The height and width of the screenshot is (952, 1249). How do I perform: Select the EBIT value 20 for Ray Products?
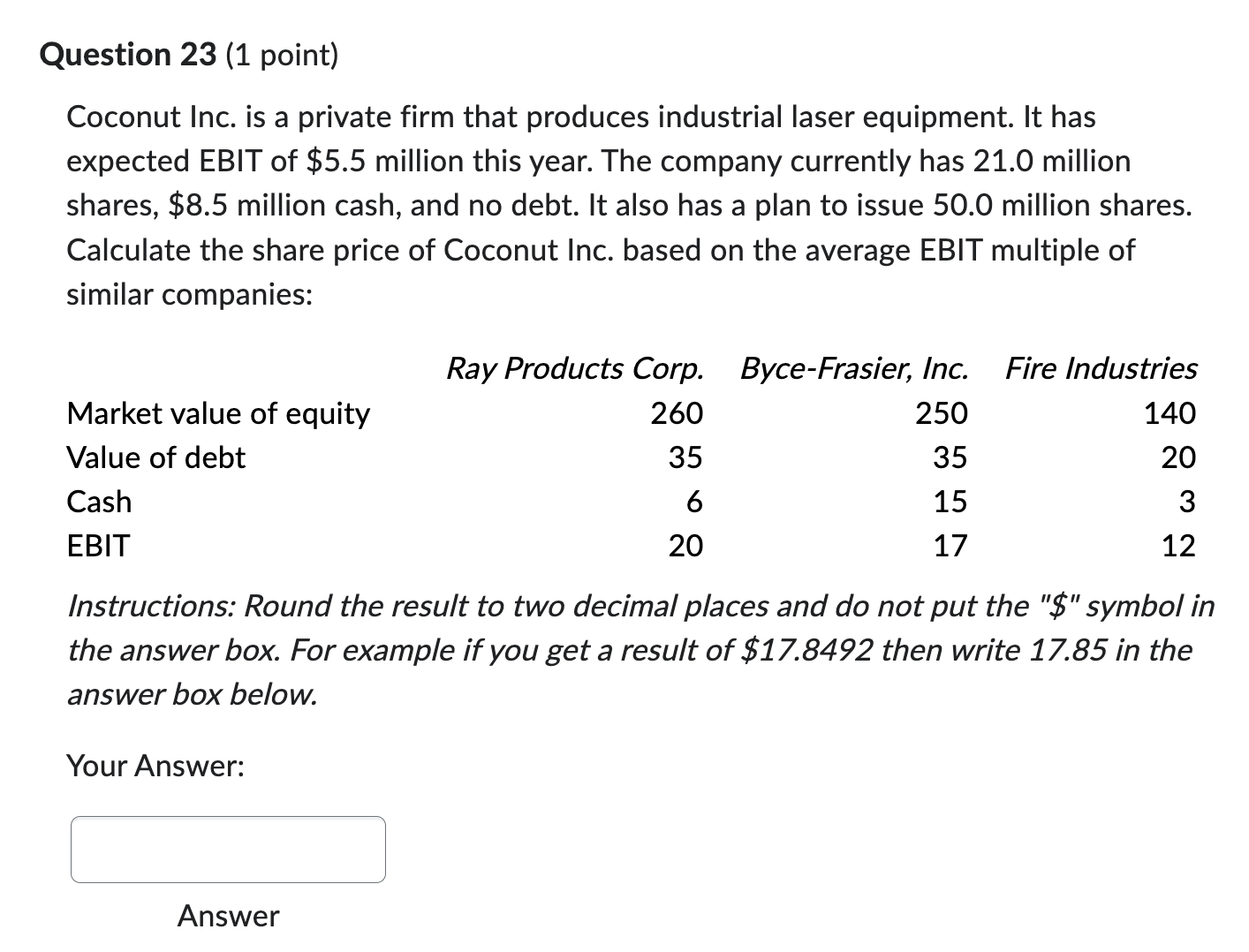click(688, 545)
